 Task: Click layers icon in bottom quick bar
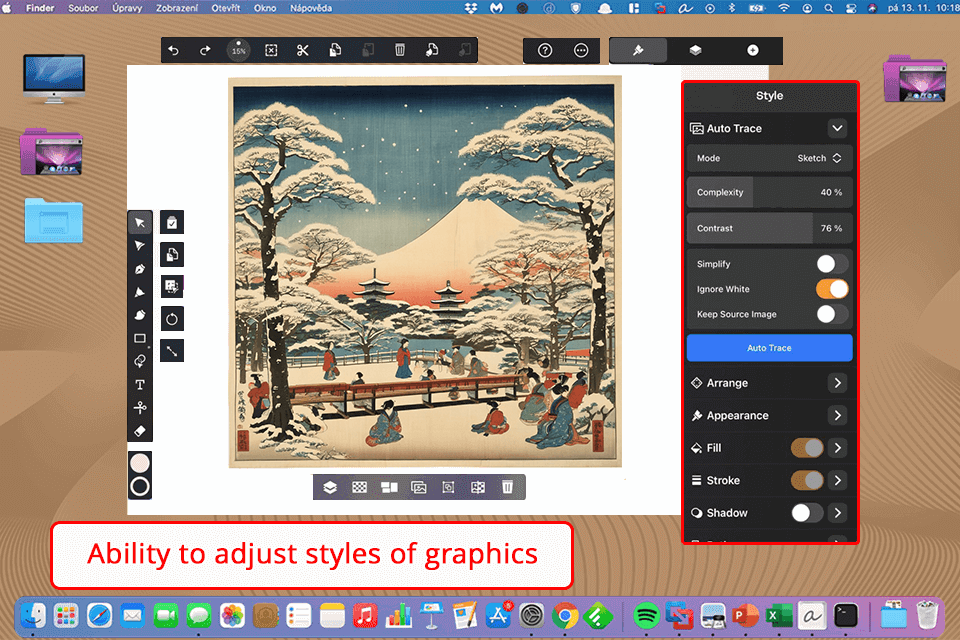330,488
